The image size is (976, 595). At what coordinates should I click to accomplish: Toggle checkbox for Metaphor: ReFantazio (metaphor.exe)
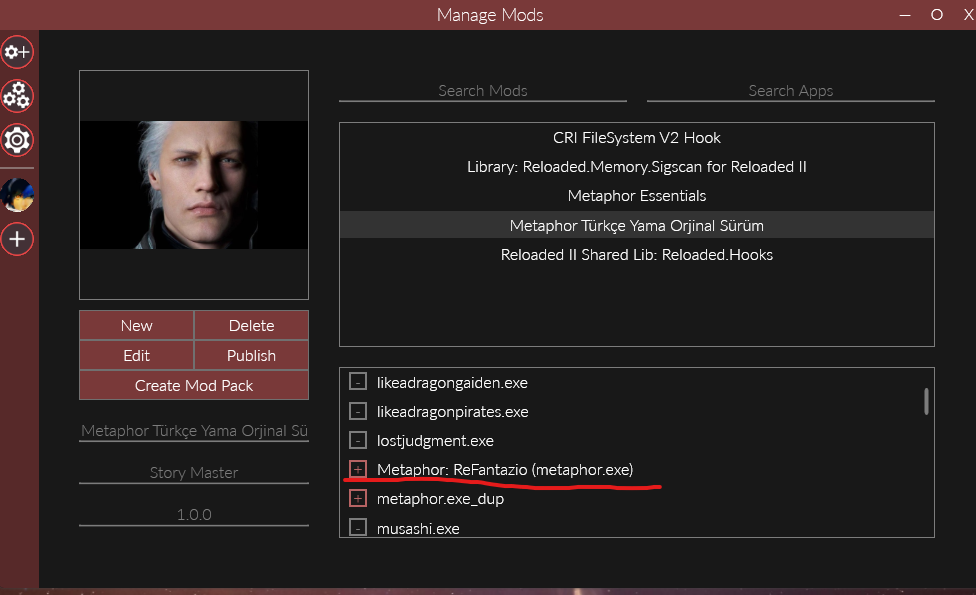[x=358, y=469]
